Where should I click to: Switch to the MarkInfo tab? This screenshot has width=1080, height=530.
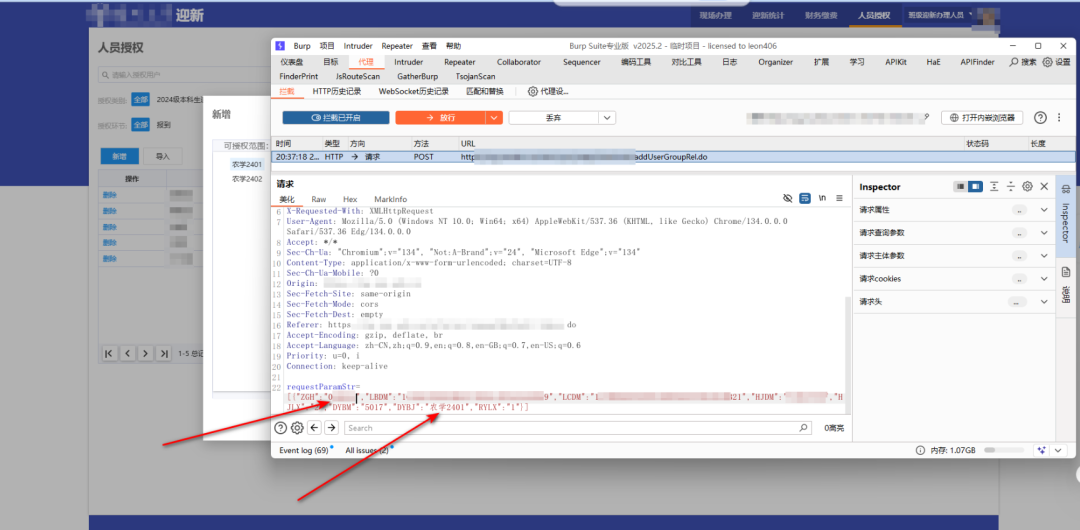(x=391, y=199)
